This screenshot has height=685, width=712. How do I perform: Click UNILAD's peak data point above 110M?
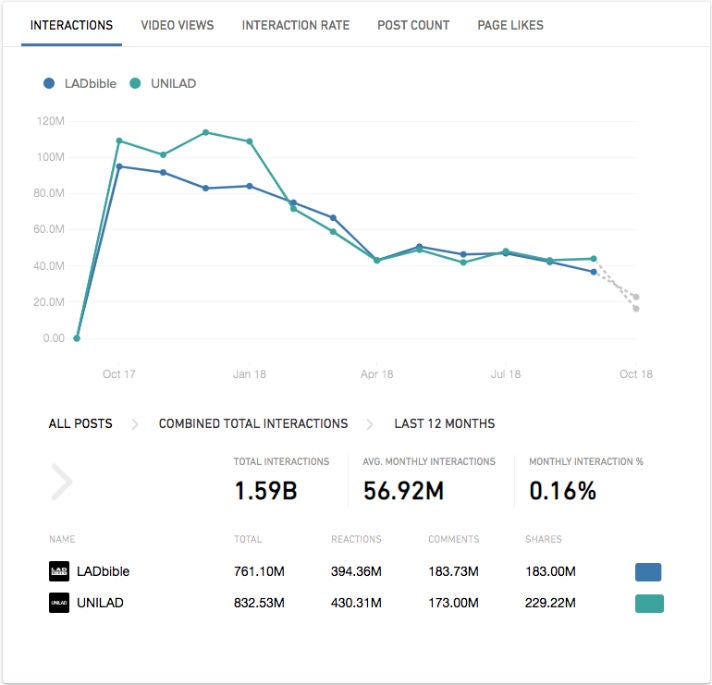[x=205, y=132]
